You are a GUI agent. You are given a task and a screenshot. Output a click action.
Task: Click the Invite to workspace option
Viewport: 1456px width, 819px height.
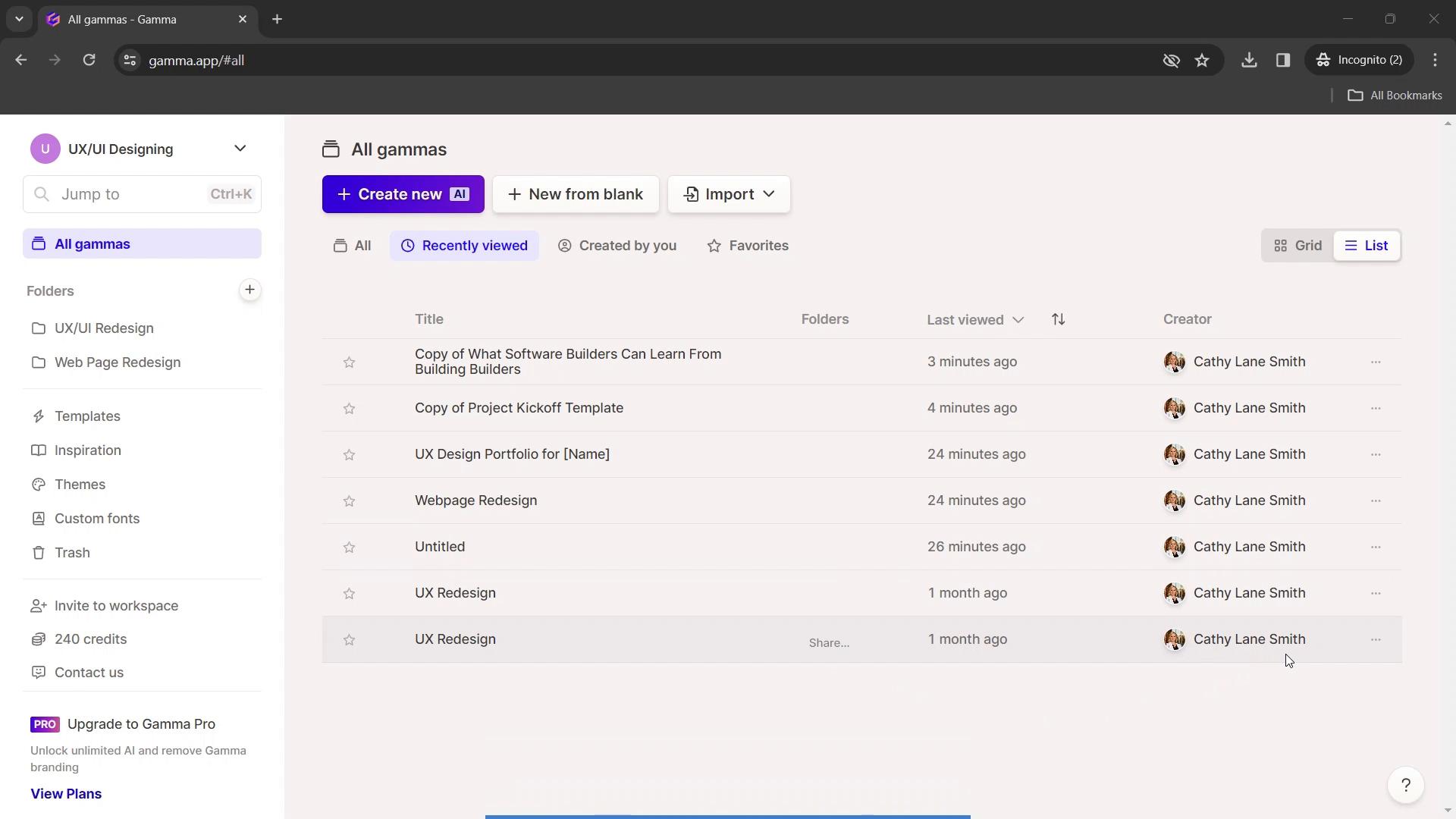115,605
